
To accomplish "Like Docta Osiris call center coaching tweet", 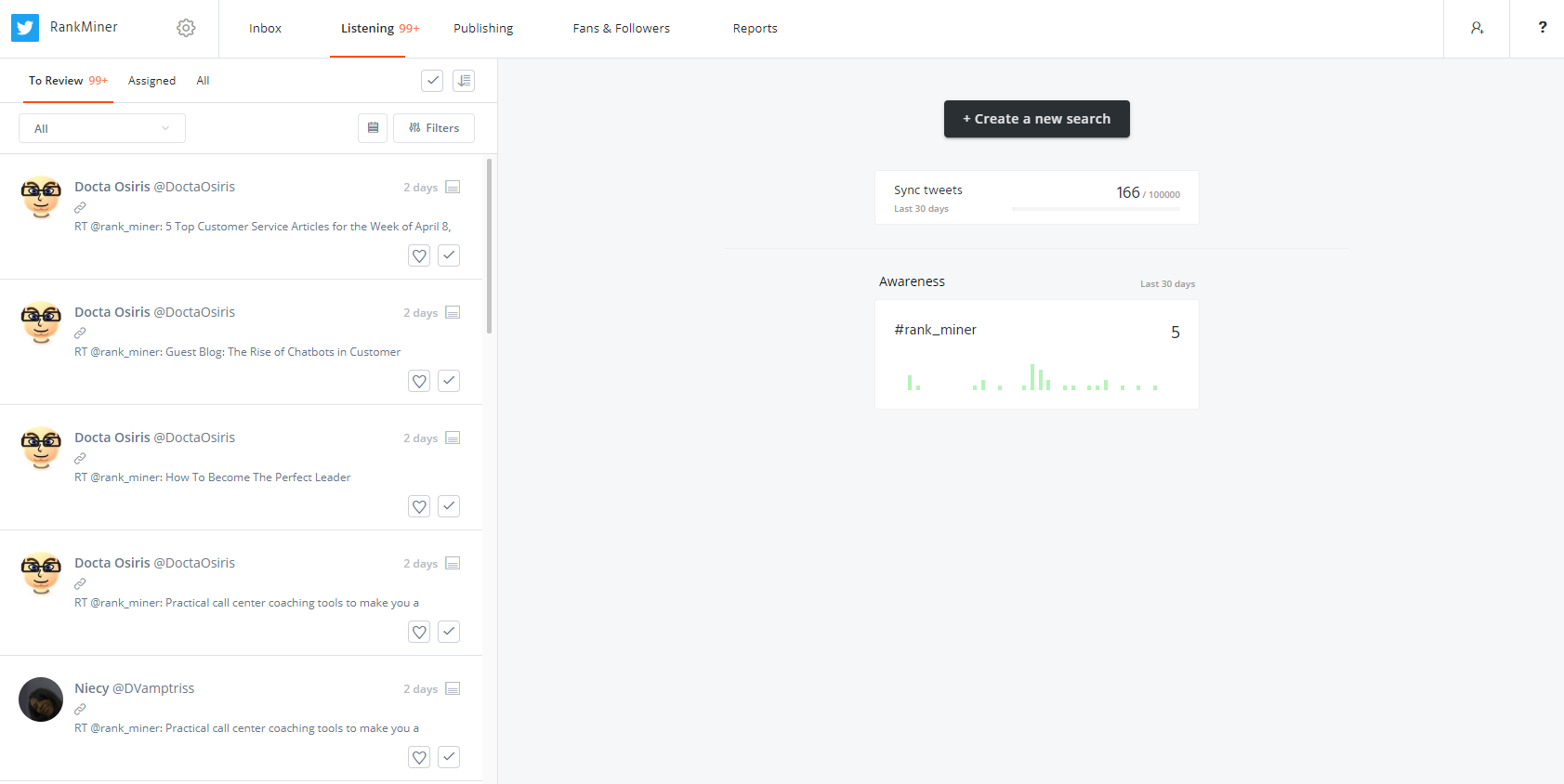I will click(x=419, y=632).
